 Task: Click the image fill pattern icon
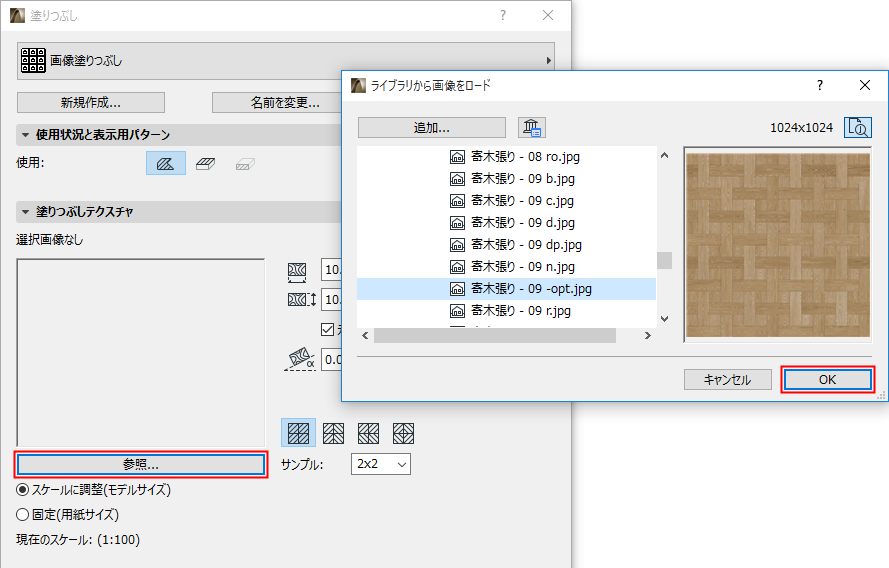(x=33, y=60)
